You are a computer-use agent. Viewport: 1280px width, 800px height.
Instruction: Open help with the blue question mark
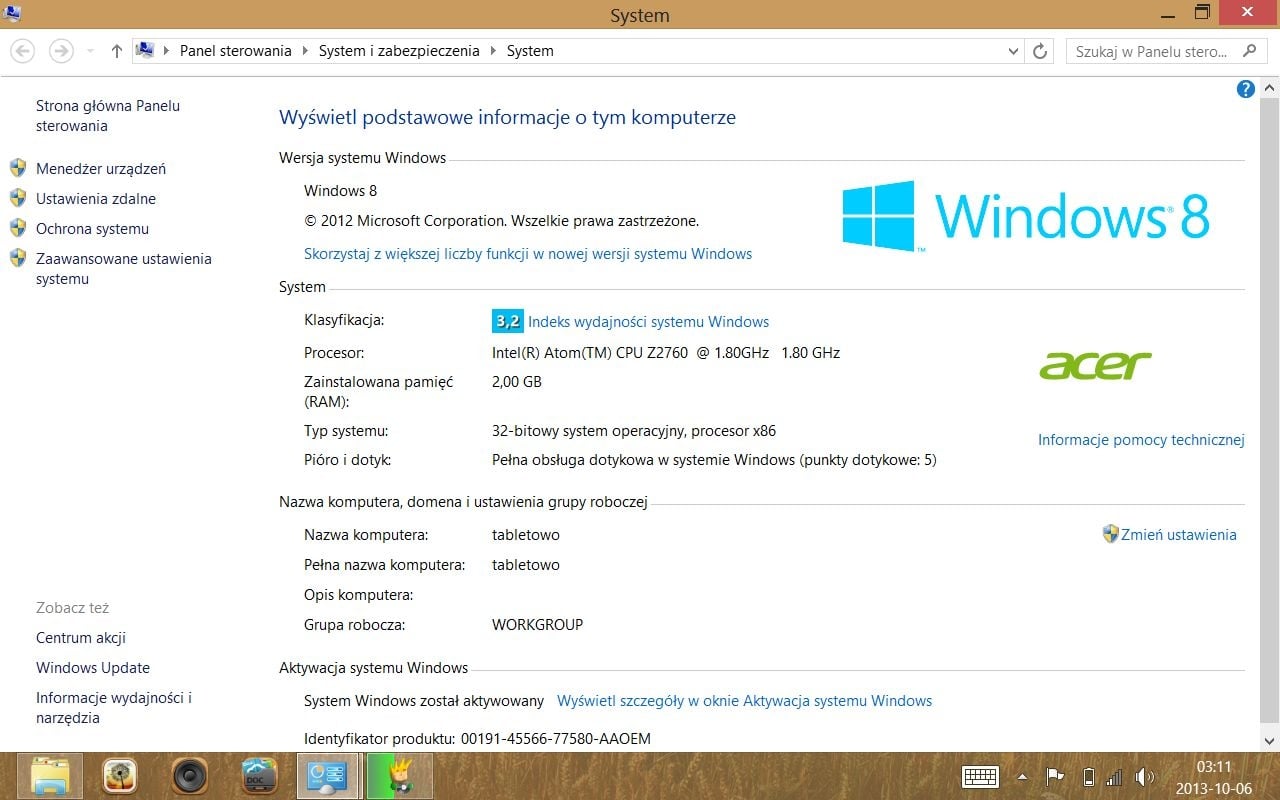coord(1246,89)
